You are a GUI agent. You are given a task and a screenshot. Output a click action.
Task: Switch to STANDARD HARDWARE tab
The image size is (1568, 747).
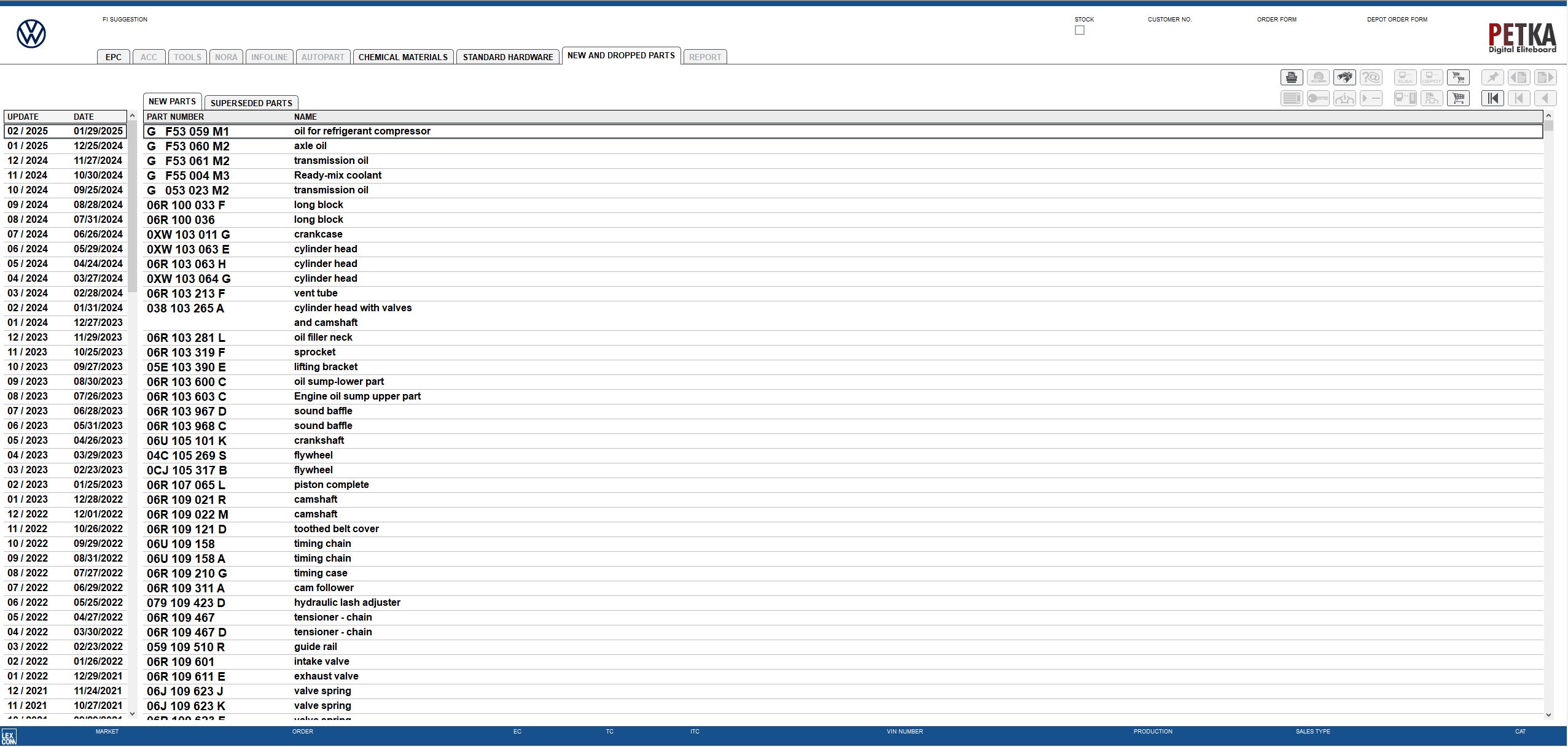click(x=508, y=57)
